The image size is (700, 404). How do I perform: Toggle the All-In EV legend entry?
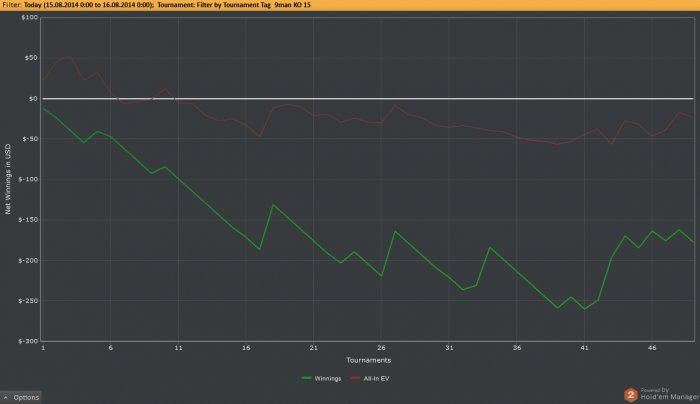[376, 378]
